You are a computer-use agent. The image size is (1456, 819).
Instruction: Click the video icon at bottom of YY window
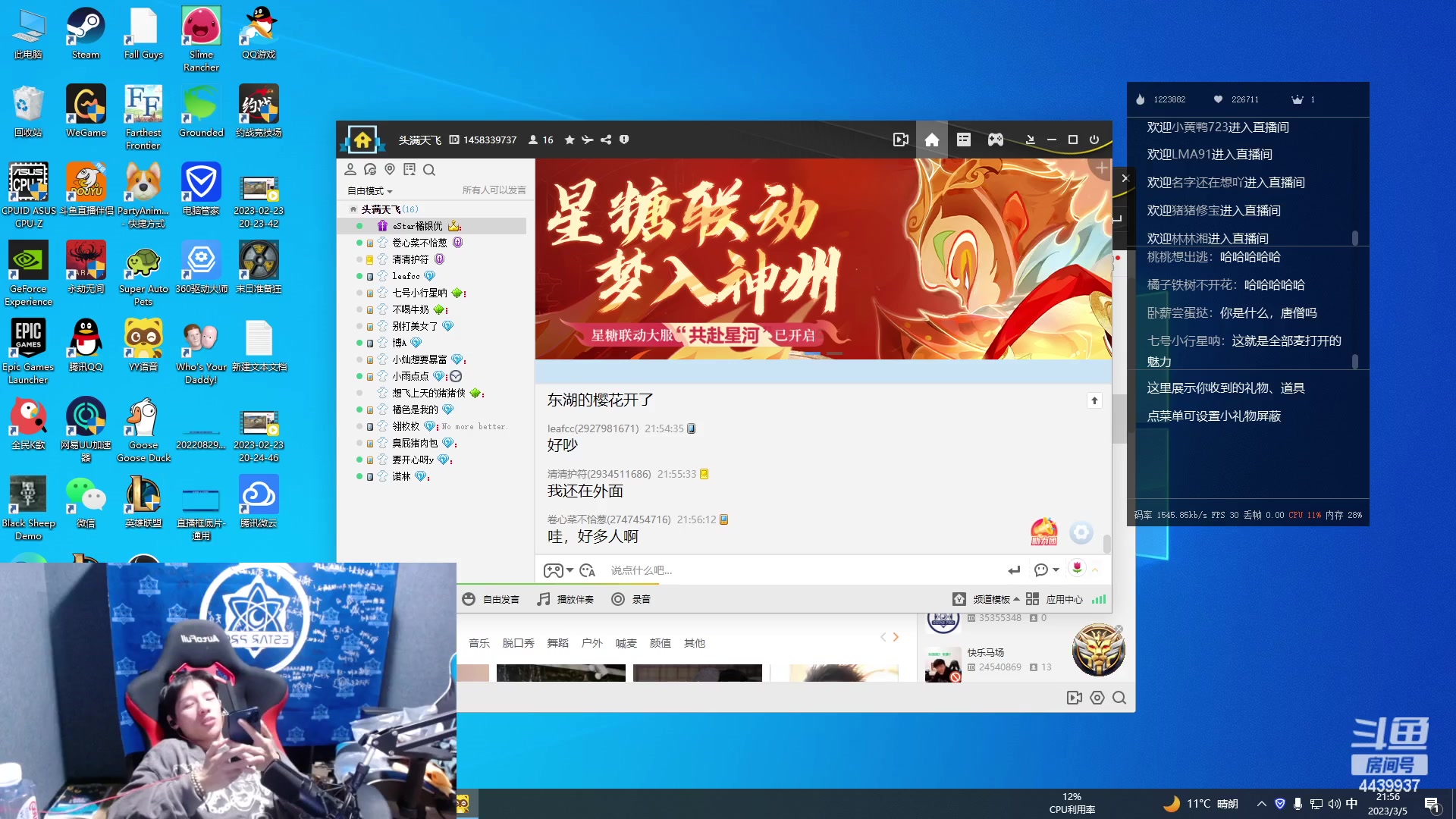point(1075,698)
